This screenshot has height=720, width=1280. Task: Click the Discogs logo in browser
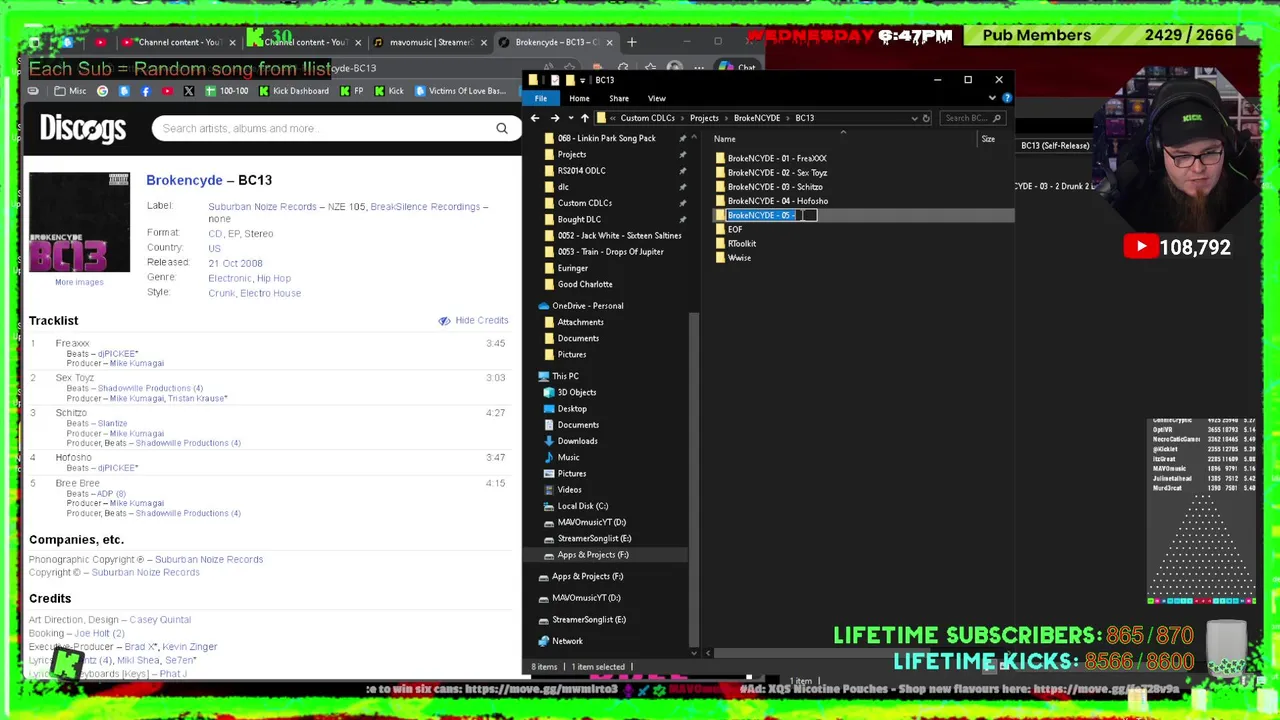point(83,129)
